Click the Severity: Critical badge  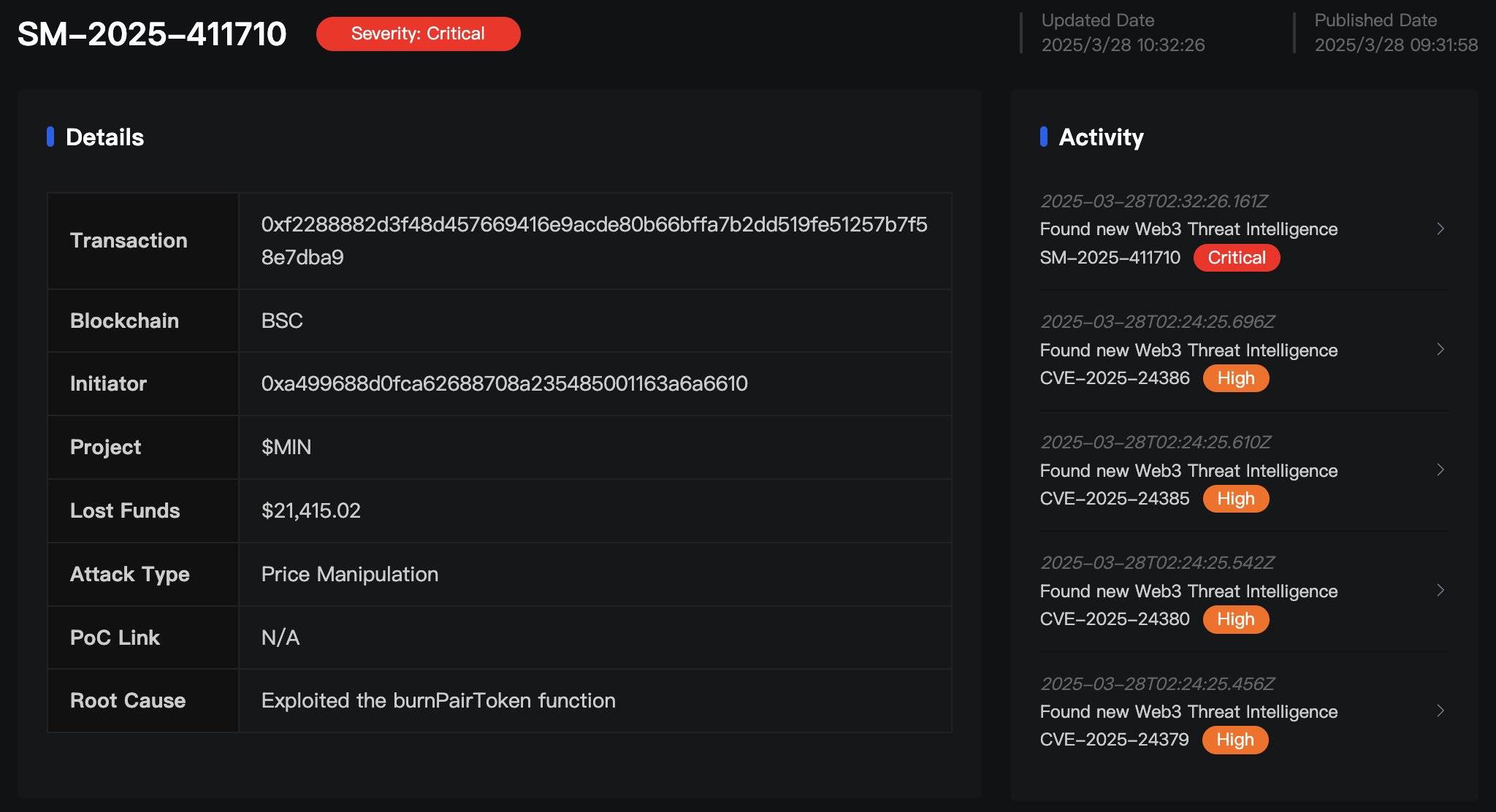[x=418, y=34]
